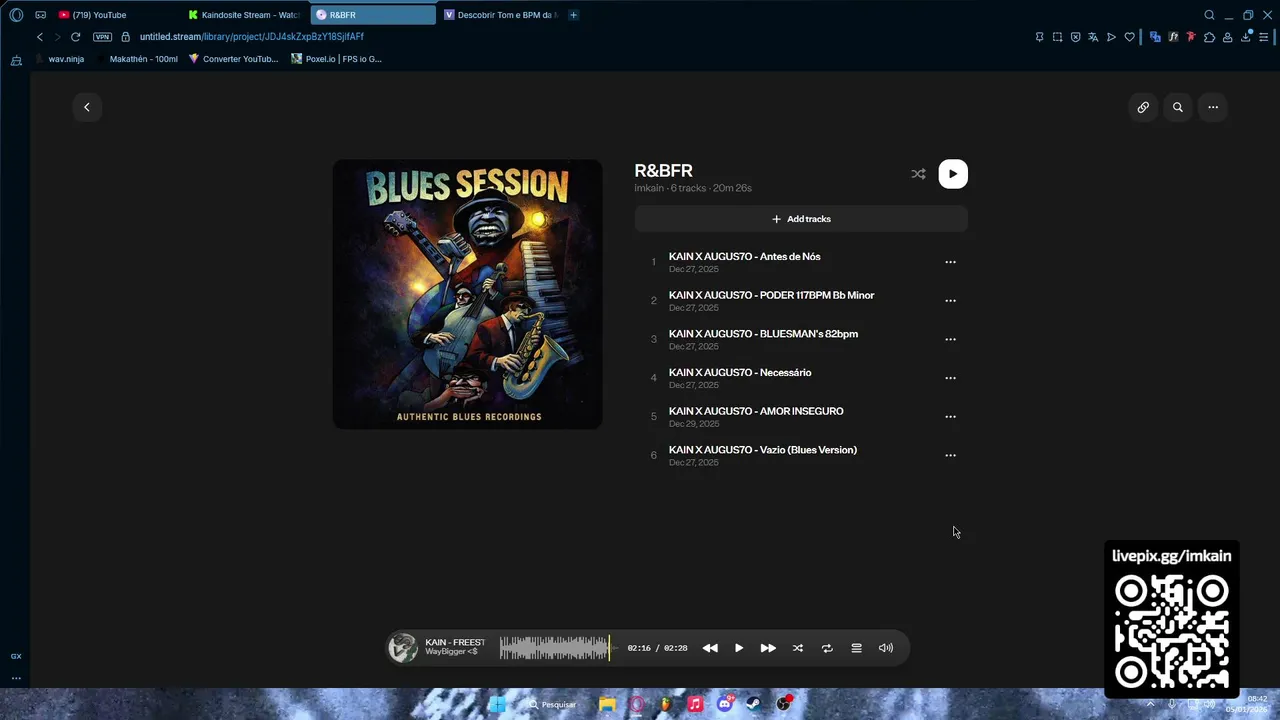Open track 'KAIN X AUGUS7O - Necessário'
Viewport: 1280px width, 720px height.
[800, 378]
